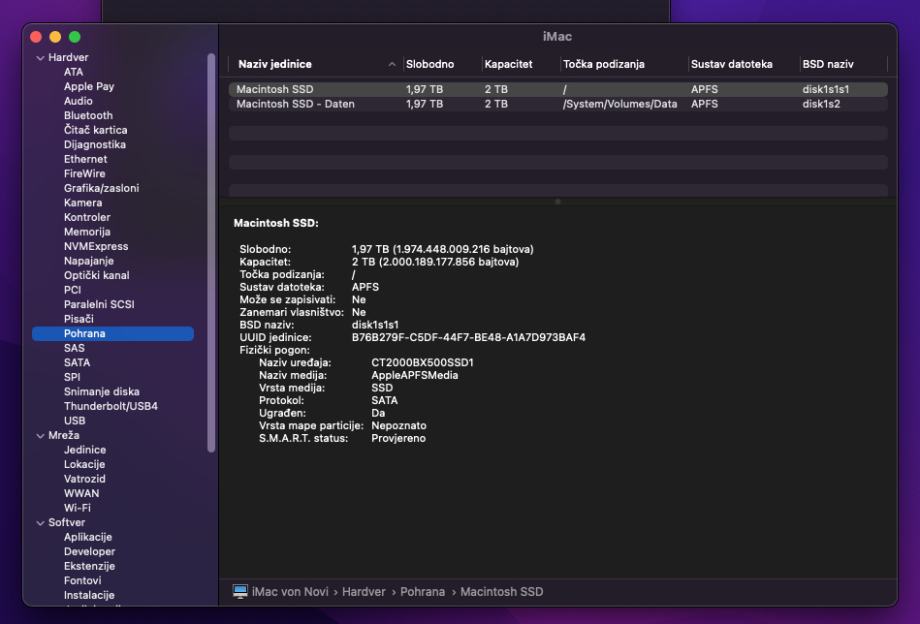Click the sidebar vertical scrollbar
The height and width of the screenshot is (624, 920).
[211, 253]
